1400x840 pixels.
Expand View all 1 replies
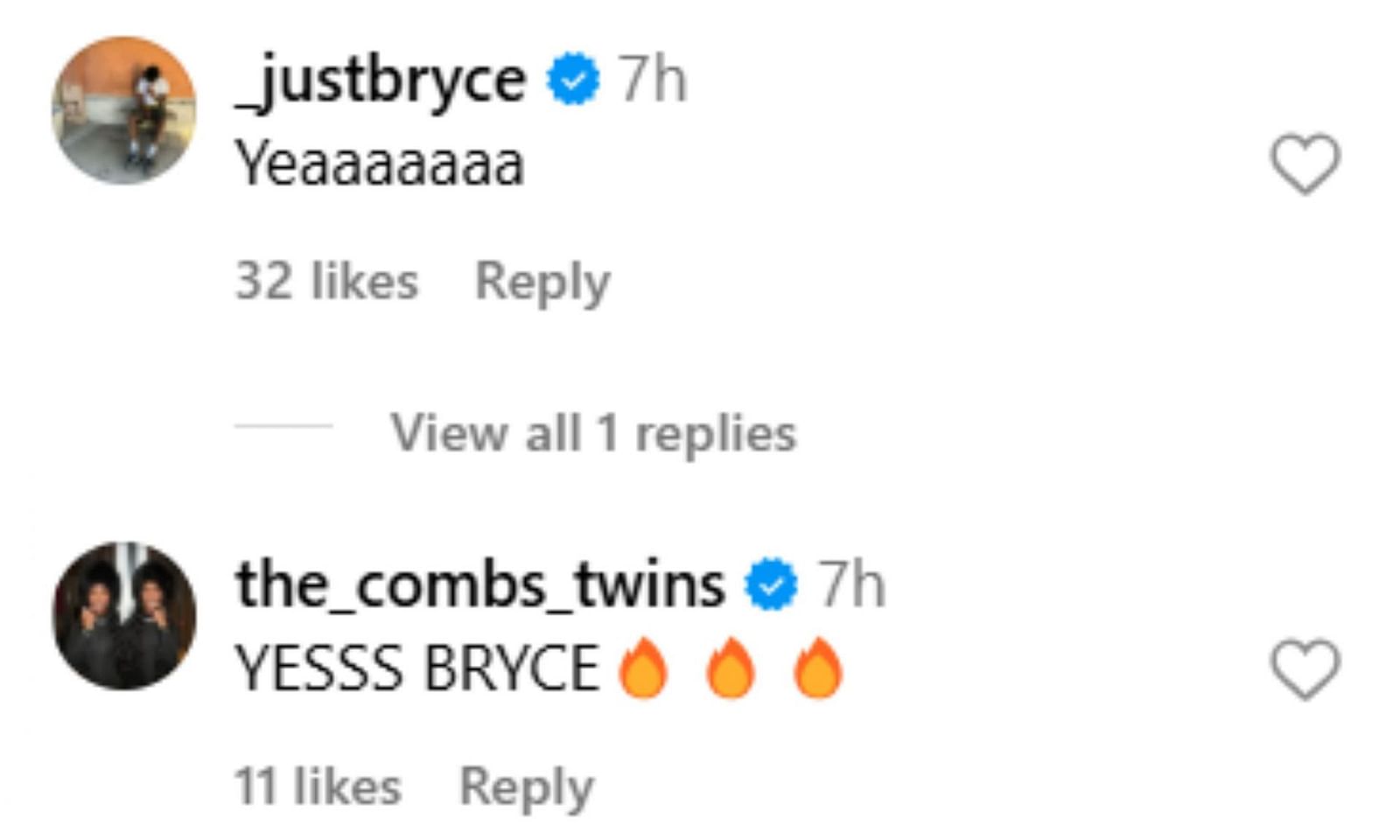click(593, 433)
